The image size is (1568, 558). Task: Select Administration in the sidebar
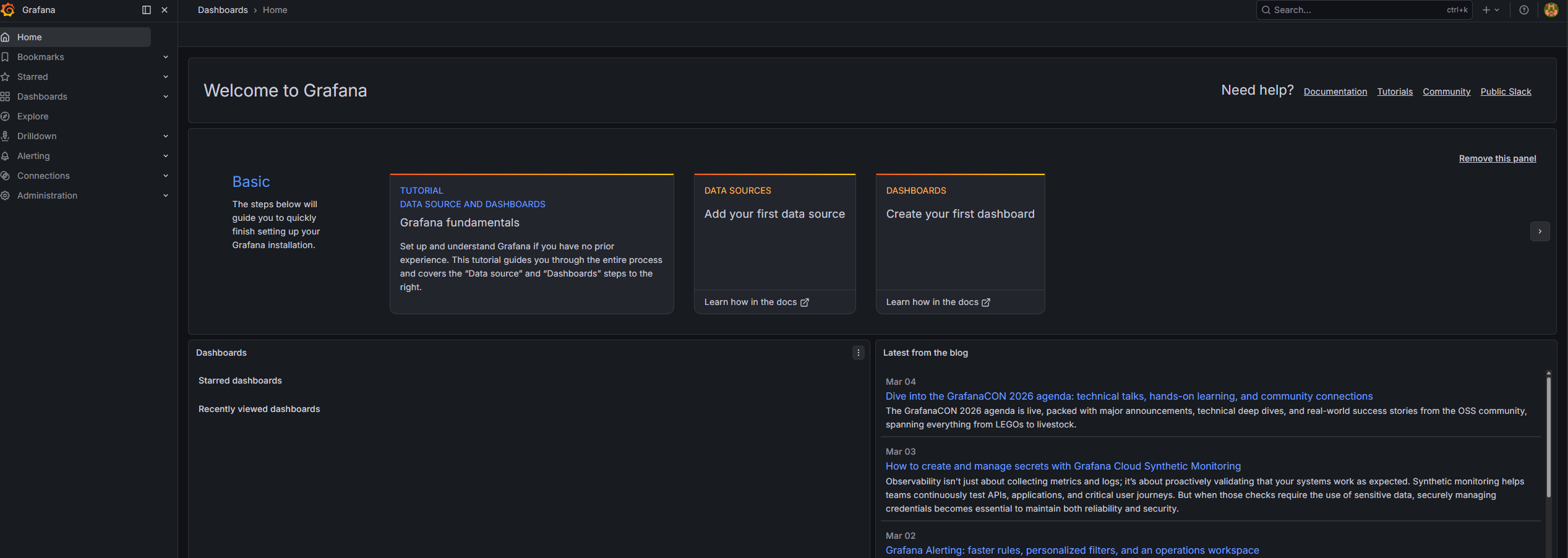click(48, 195)
